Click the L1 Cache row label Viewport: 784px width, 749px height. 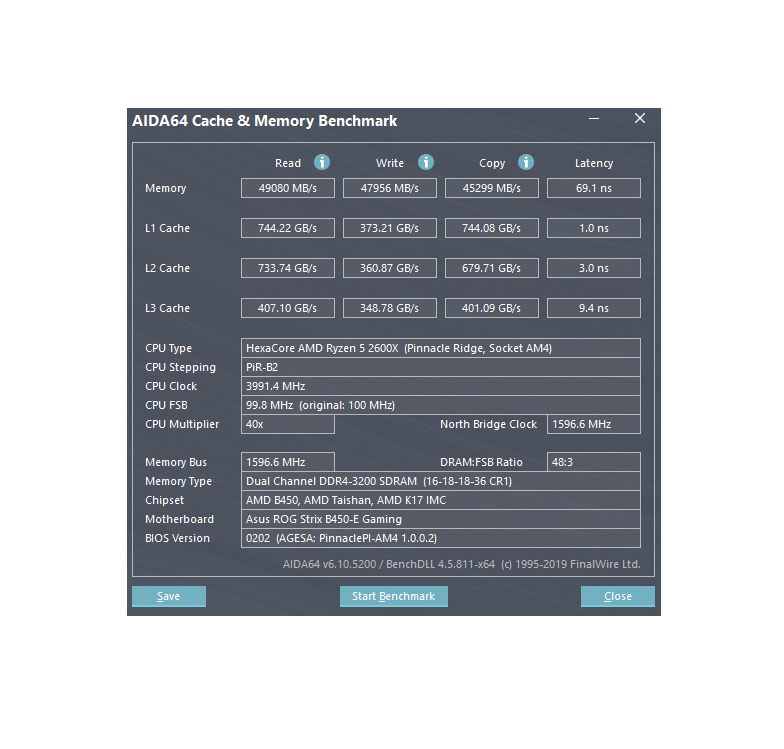pos(167,228)
